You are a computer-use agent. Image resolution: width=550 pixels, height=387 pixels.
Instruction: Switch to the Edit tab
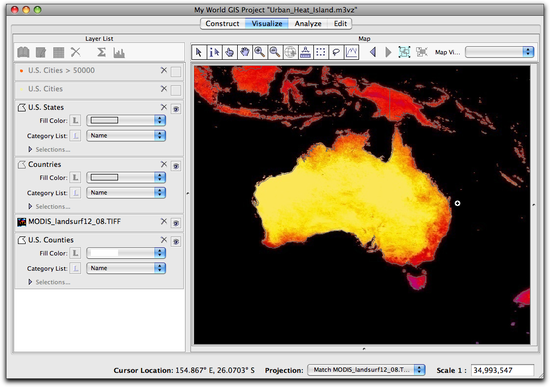click(340, 24)
